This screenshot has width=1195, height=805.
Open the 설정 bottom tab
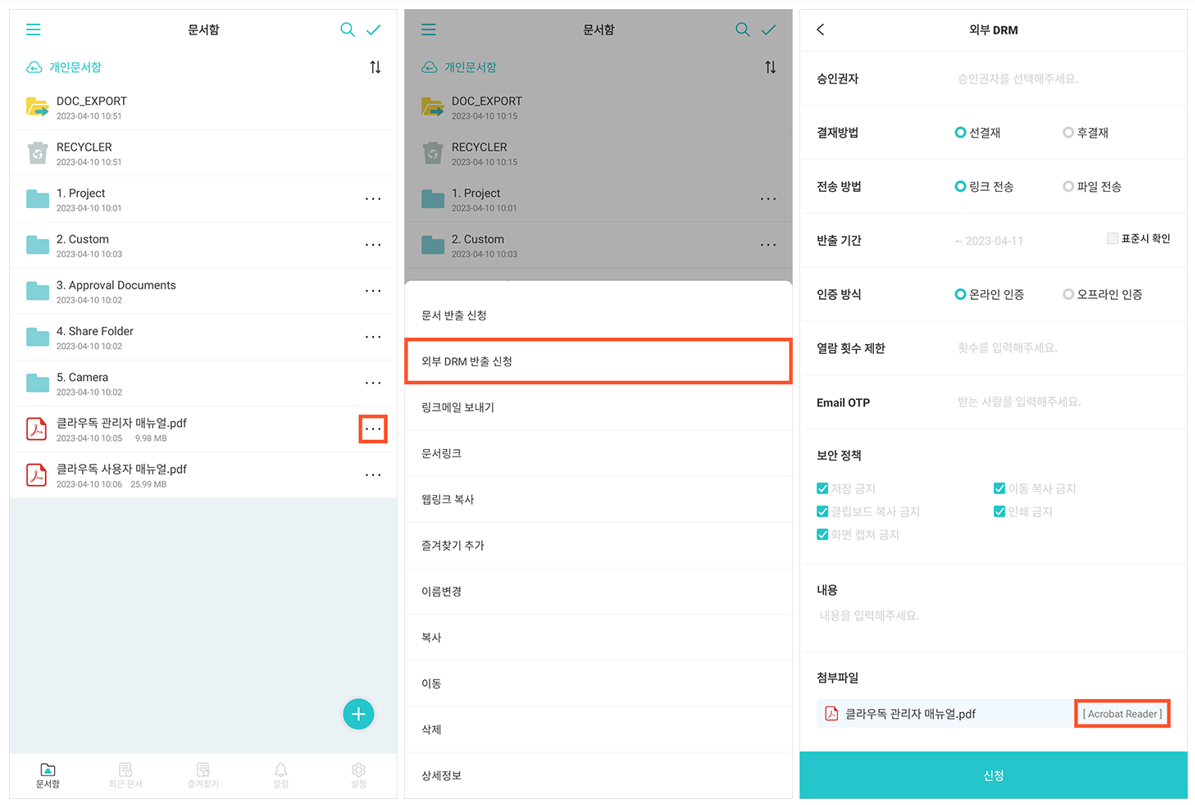pyautogui.click(x=358, y=775)
